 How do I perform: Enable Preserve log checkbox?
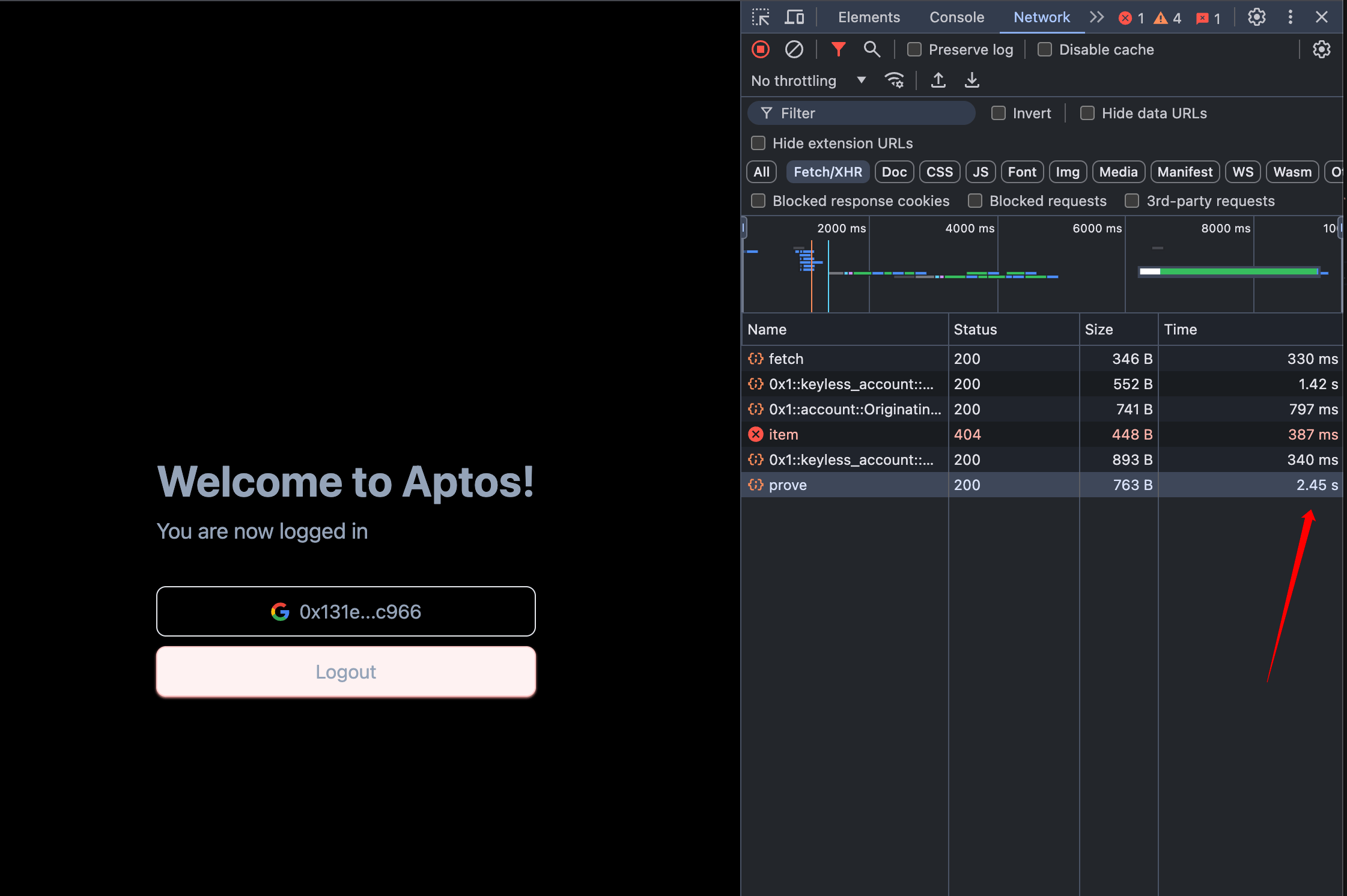pyautogui.click(x=914, y=49)
